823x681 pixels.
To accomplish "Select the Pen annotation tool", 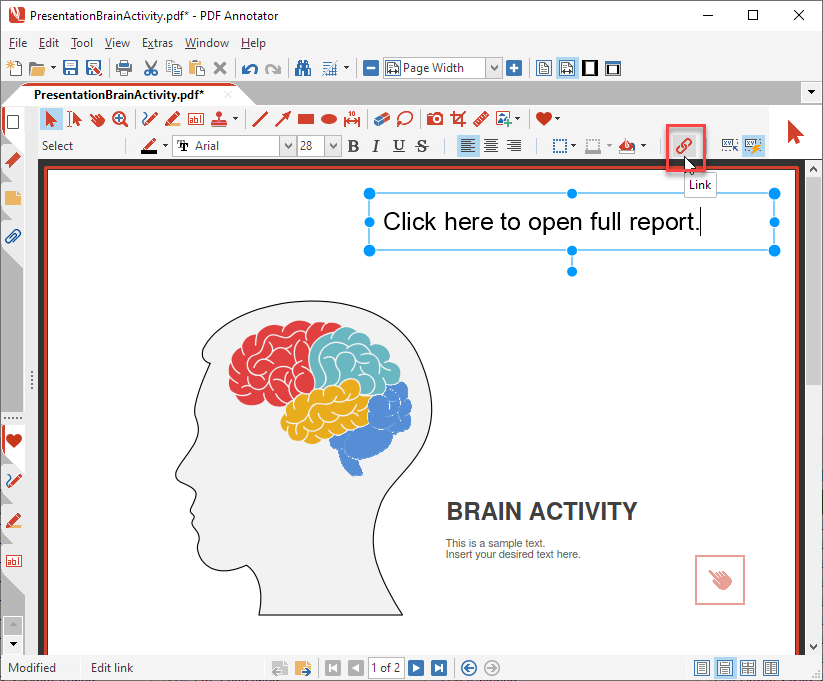I will pos(148,118).
